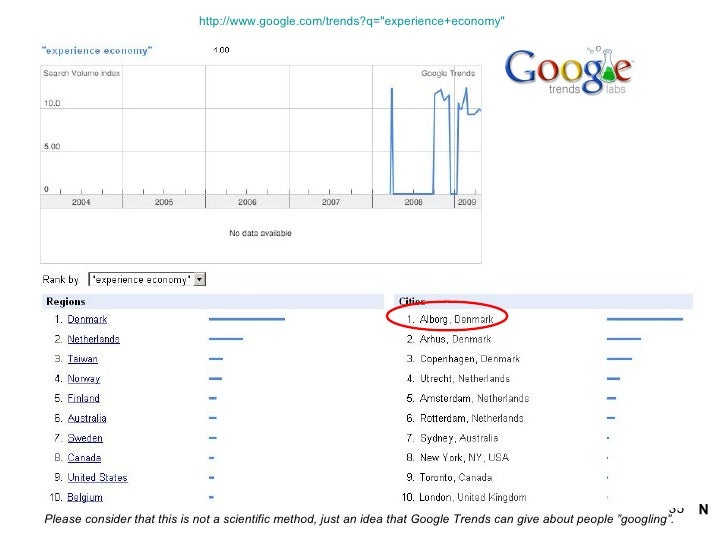Select the Rotterdam, Netherlands city entry

click(471, 418)
